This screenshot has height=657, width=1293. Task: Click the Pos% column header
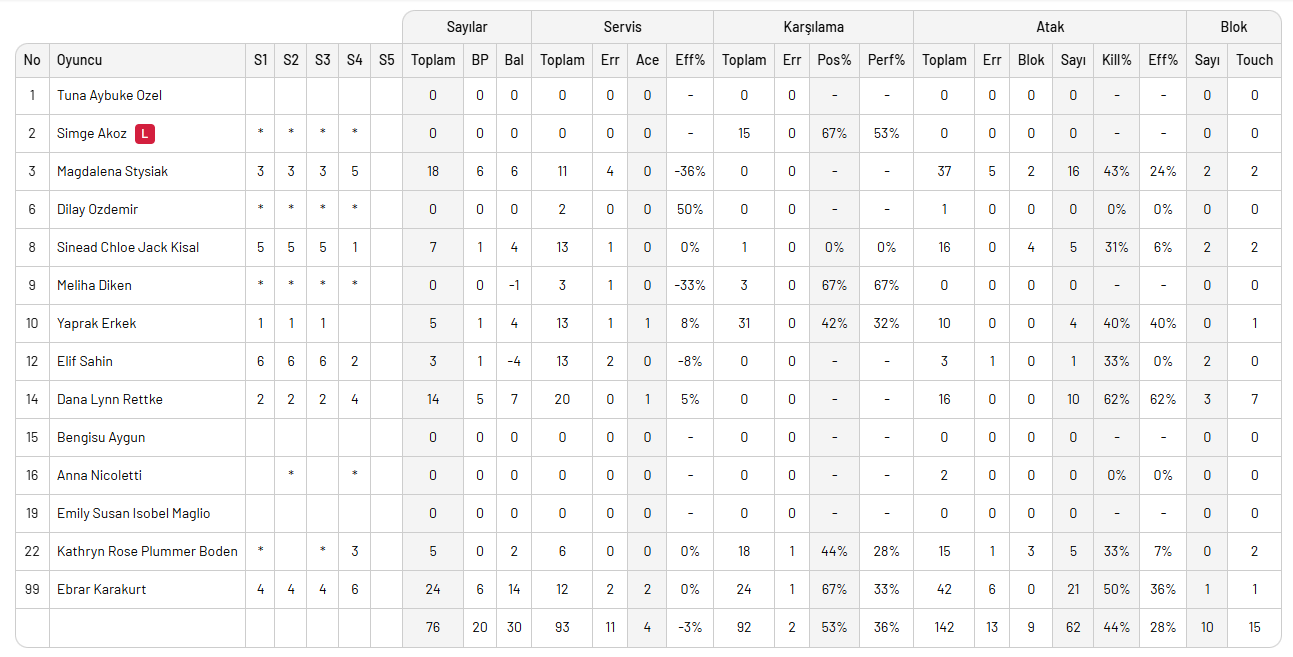click(834, 60)
